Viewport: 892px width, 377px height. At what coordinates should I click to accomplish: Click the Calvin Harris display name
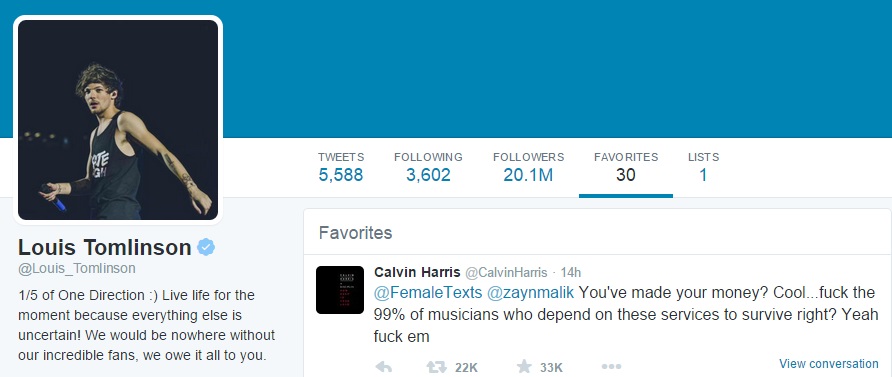tap(417, 272)
